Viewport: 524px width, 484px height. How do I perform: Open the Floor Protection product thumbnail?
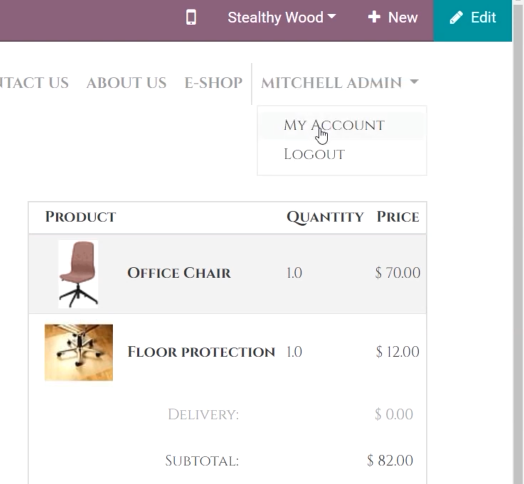[79, 352]
